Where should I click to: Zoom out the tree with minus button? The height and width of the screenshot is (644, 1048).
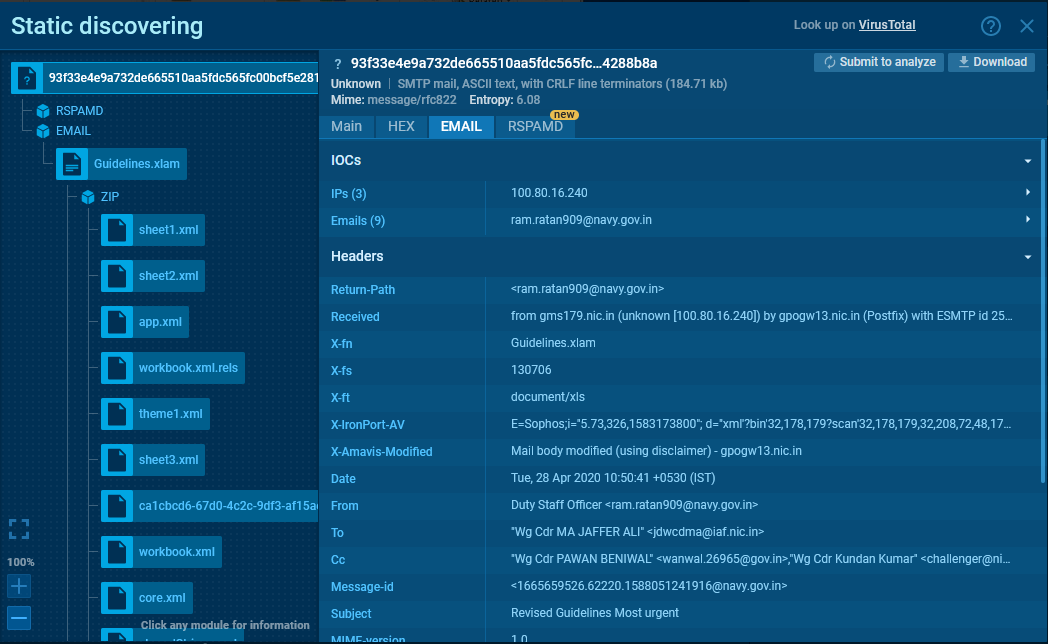(x=19, y=618)
